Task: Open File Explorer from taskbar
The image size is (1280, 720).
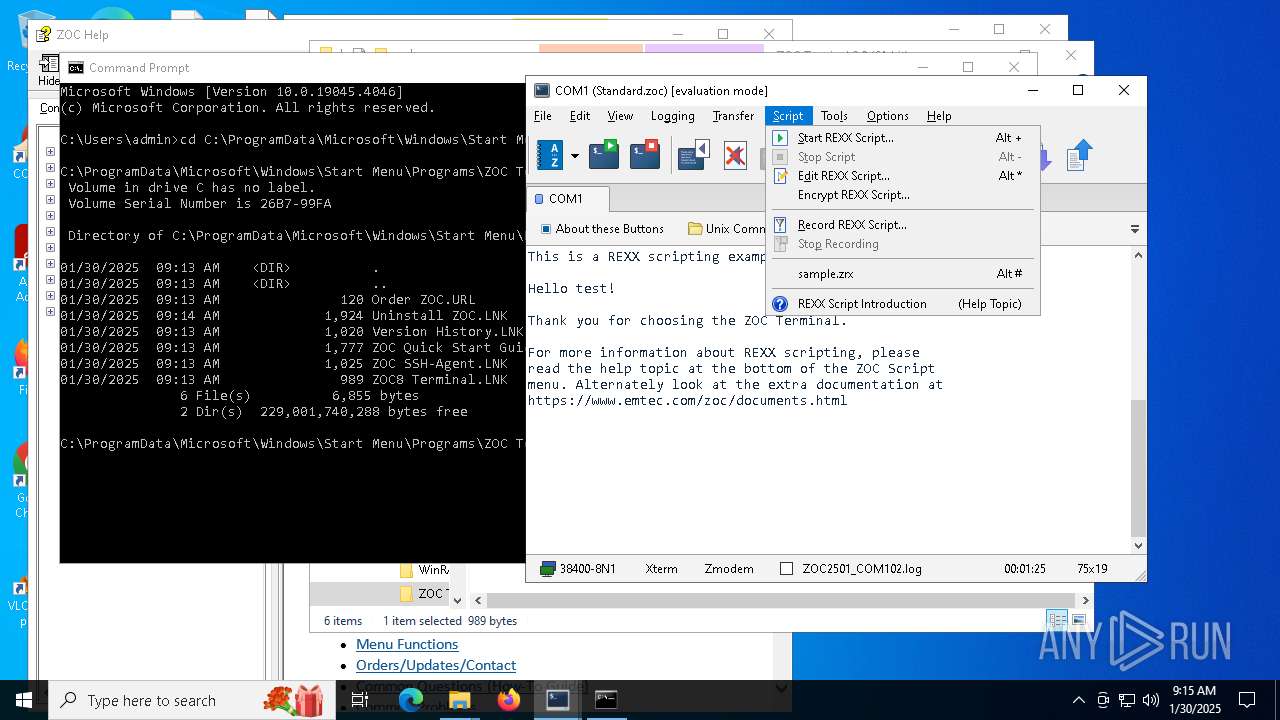Action: click(x=460, y=700)
